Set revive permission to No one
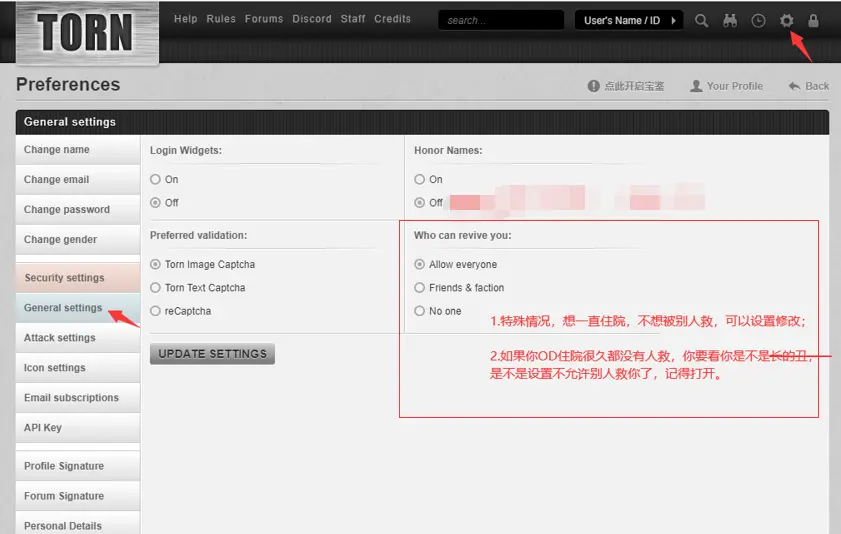 pos(420,311)
